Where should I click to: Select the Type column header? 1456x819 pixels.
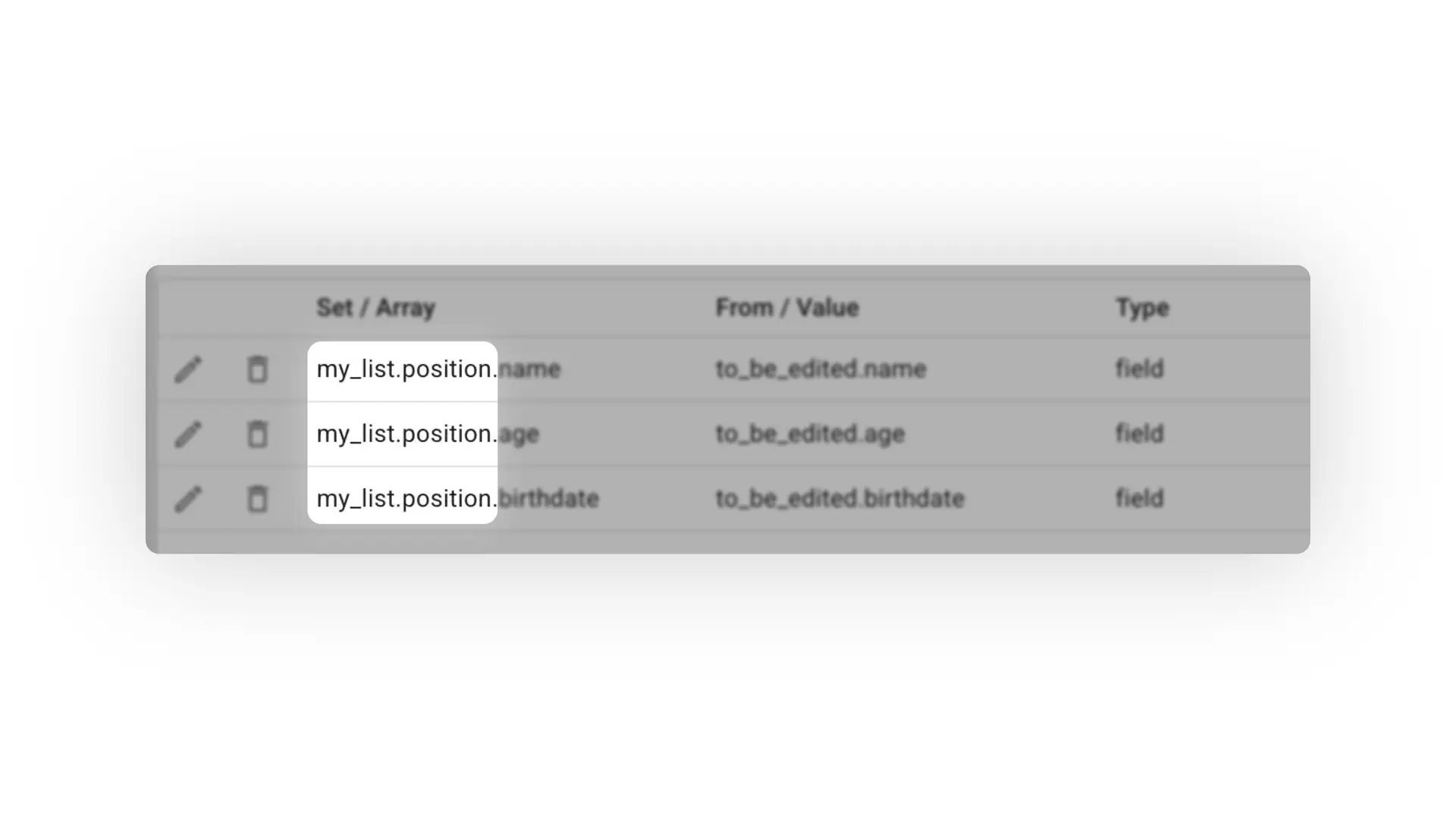(1142, 308)
